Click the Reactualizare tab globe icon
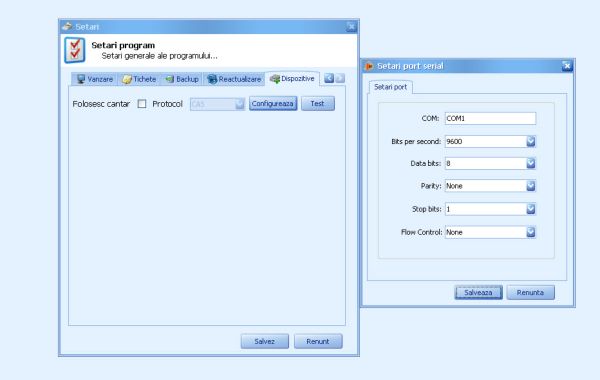 tap(212, 79)
